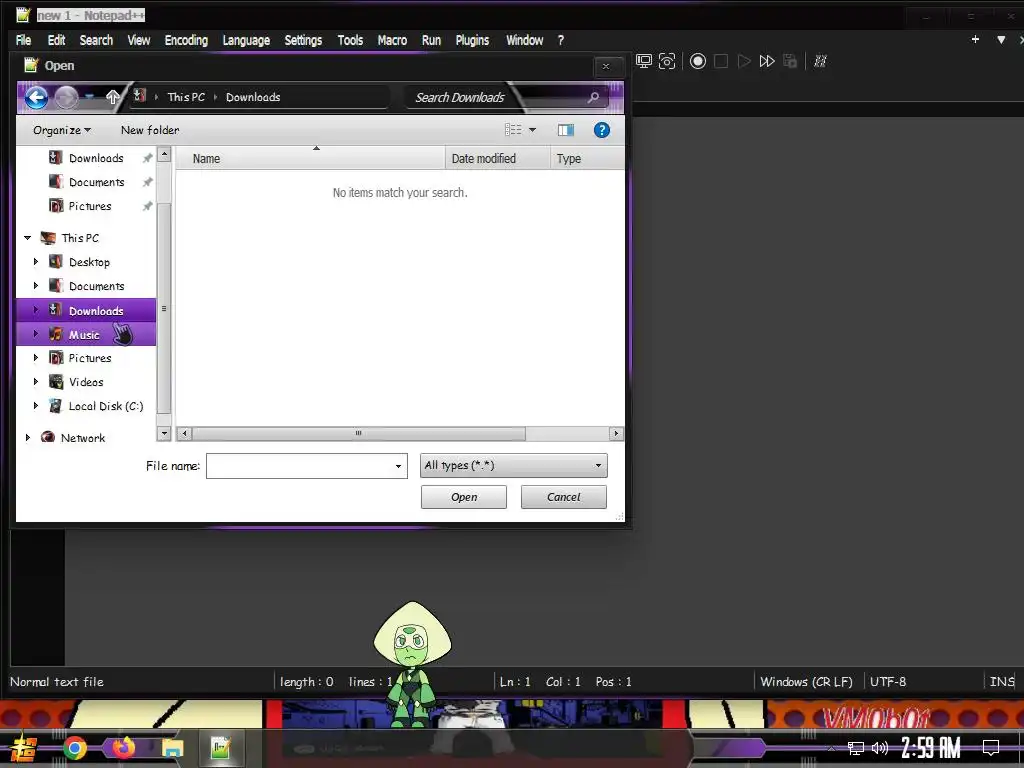This screenshot has width=1024, height=768.
Task: Click the Open button in the dialog
Action: 464,497
